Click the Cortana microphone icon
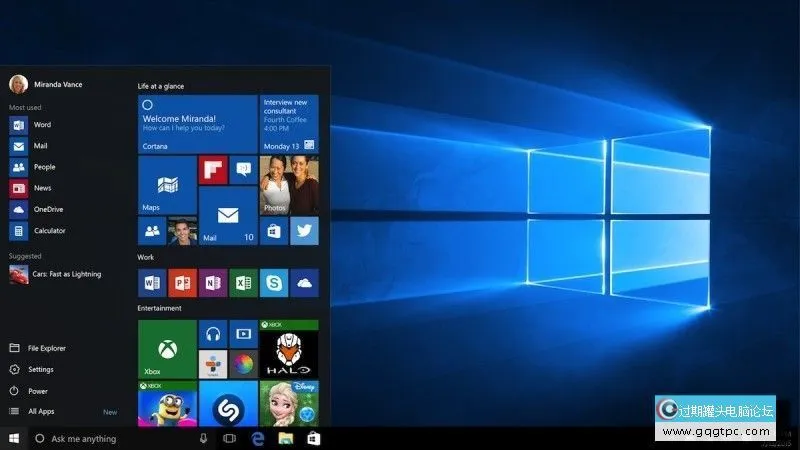The width and height of the screenshot is (800, 450). point(204,438)
